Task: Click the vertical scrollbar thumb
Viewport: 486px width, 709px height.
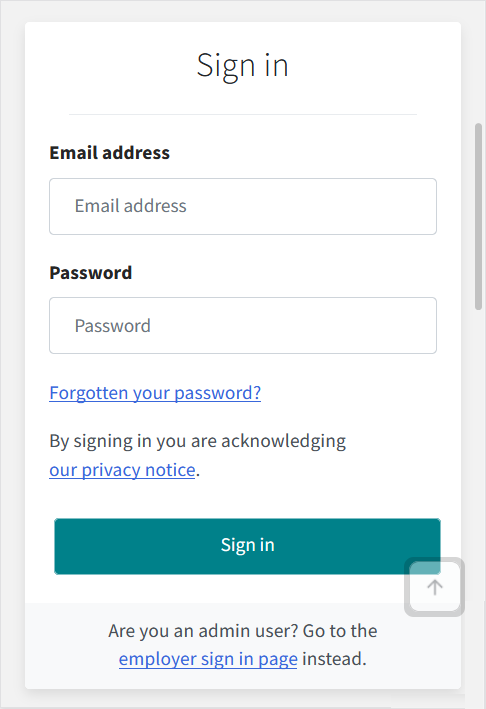Action: click(x=478, y=216)
